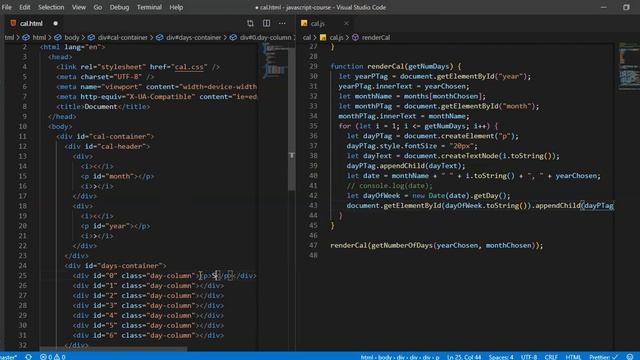Viewport: 640px width, 360px height.
Task: Click the p id="year" line
Action: (x=116, y=226)
